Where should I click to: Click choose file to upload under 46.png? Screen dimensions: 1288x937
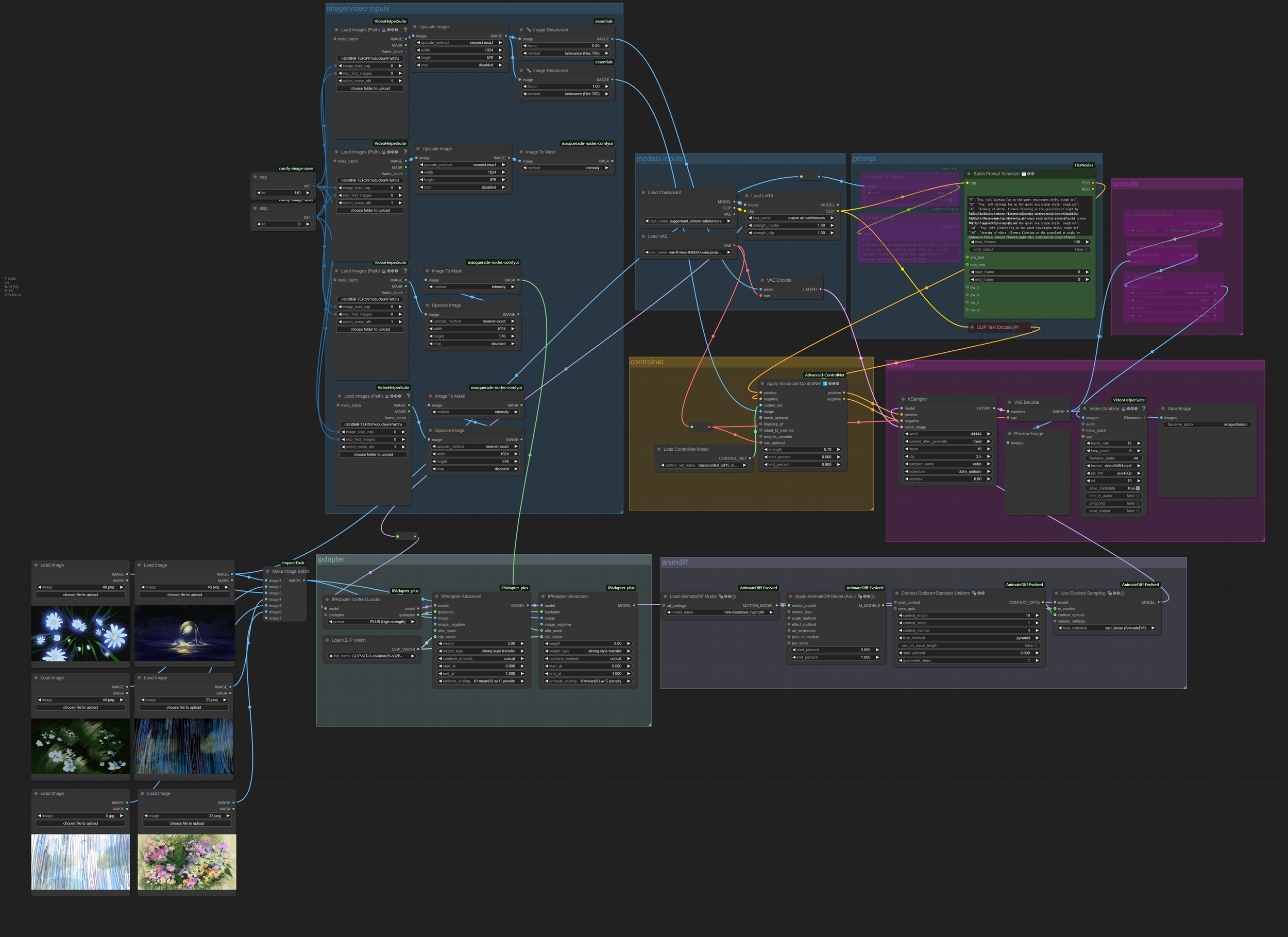(184, 594)
